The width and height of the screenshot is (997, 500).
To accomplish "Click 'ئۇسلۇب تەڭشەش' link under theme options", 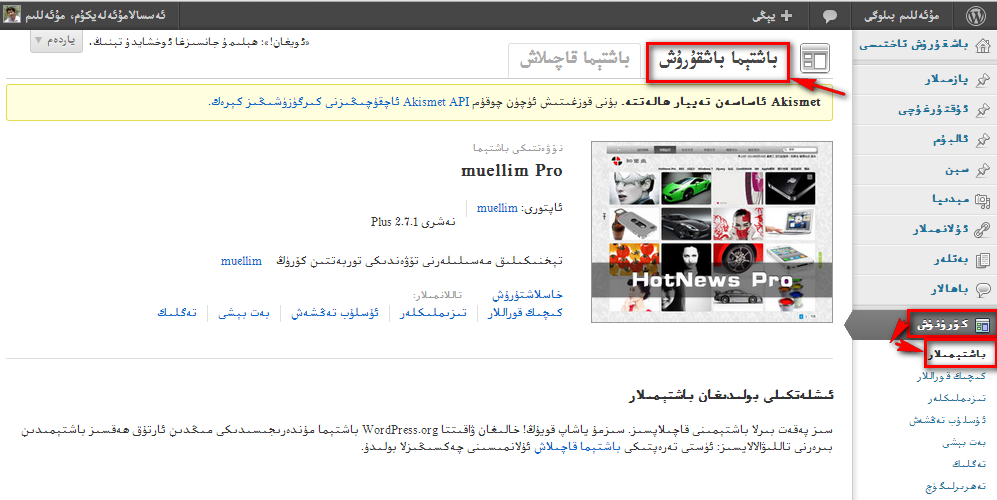I will (335, 313).
